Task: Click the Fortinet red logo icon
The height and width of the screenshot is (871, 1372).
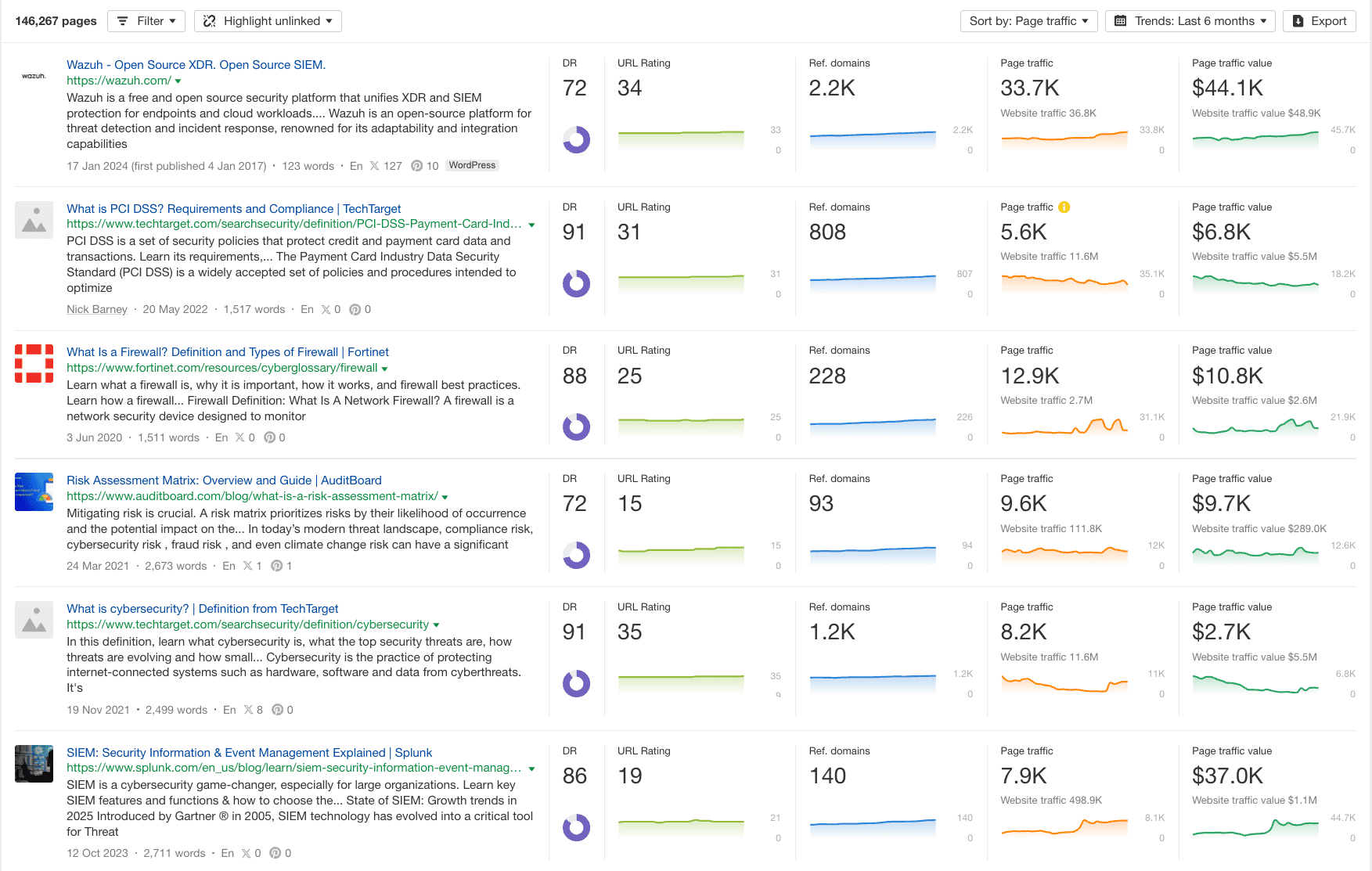Action: [x=34, y=363]
